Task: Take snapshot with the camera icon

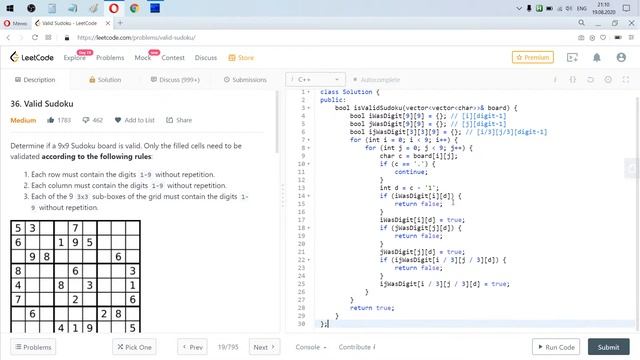Action: (x=581, y=38)
